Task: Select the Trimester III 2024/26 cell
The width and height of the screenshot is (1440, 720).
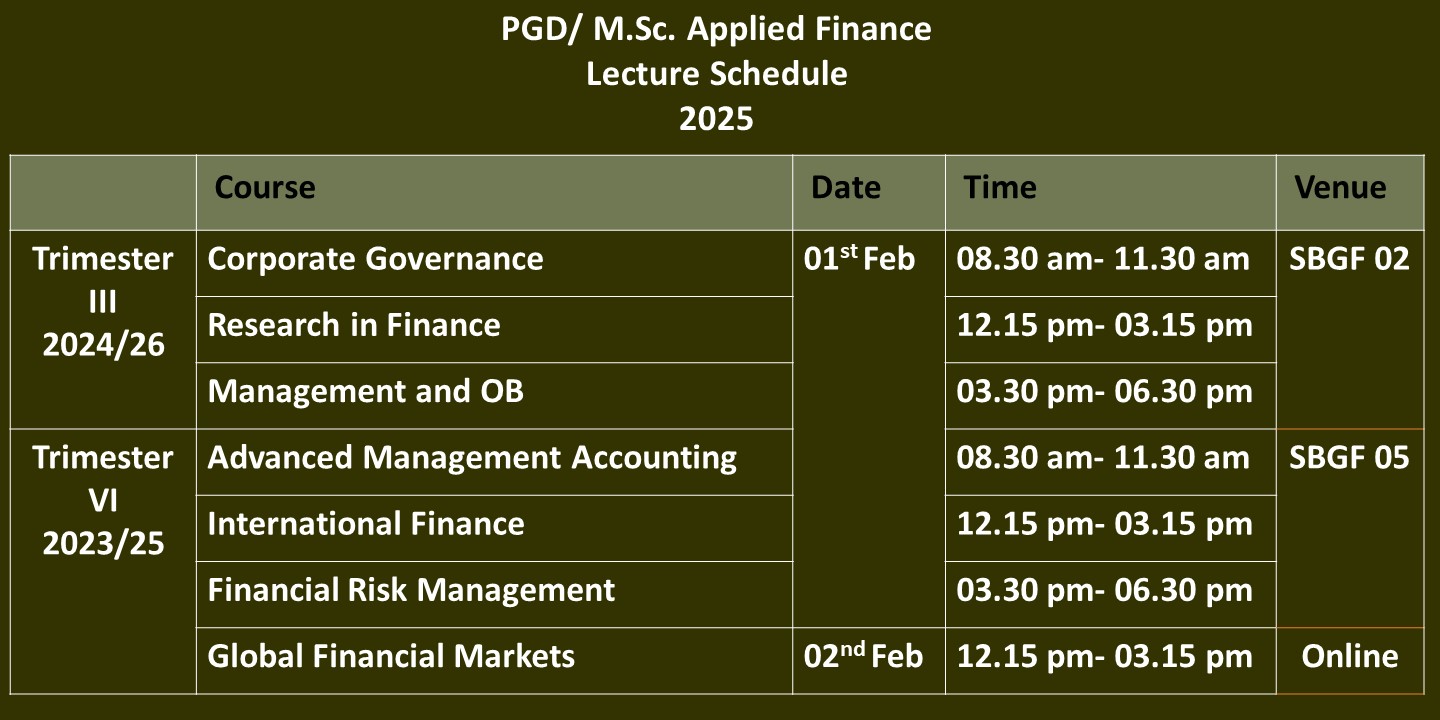Action: coord(103,329)
